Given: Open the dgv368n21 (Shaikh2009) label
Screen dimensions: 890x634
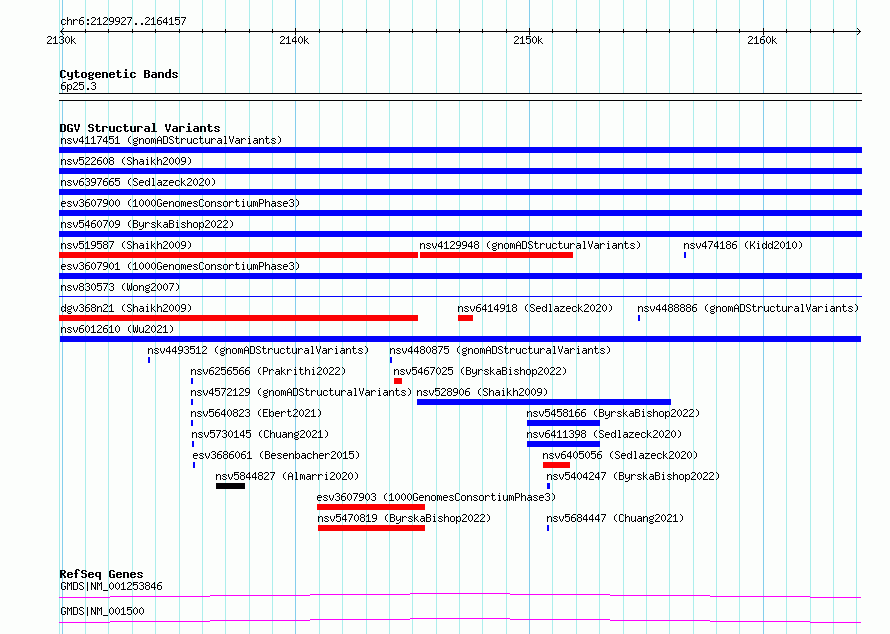Looking at the screenshot, I should point(126,308).
